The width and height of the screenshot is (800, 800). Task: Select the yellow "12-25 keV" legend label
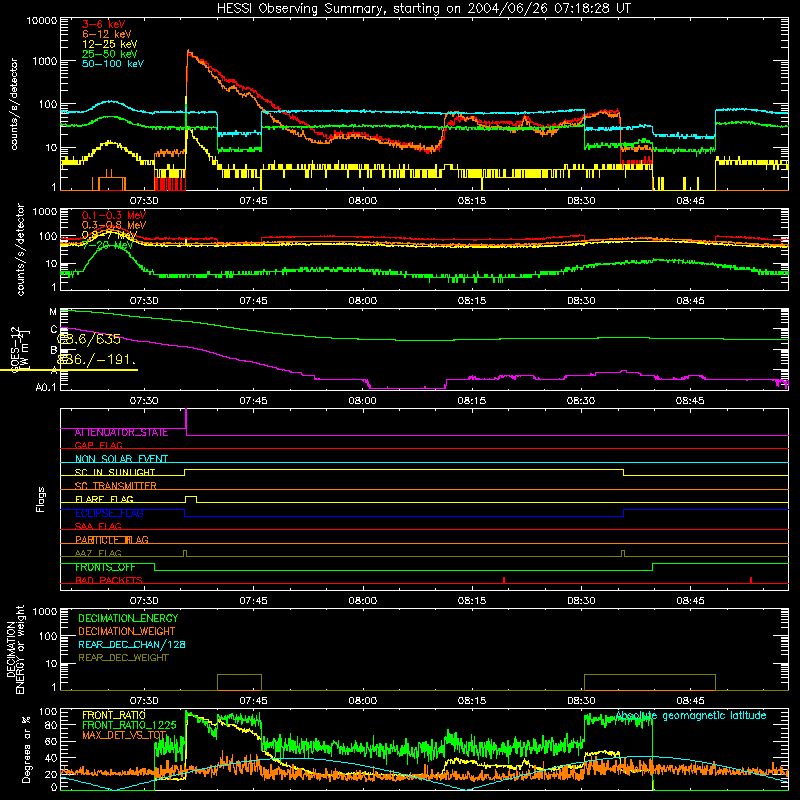[109, 44]
